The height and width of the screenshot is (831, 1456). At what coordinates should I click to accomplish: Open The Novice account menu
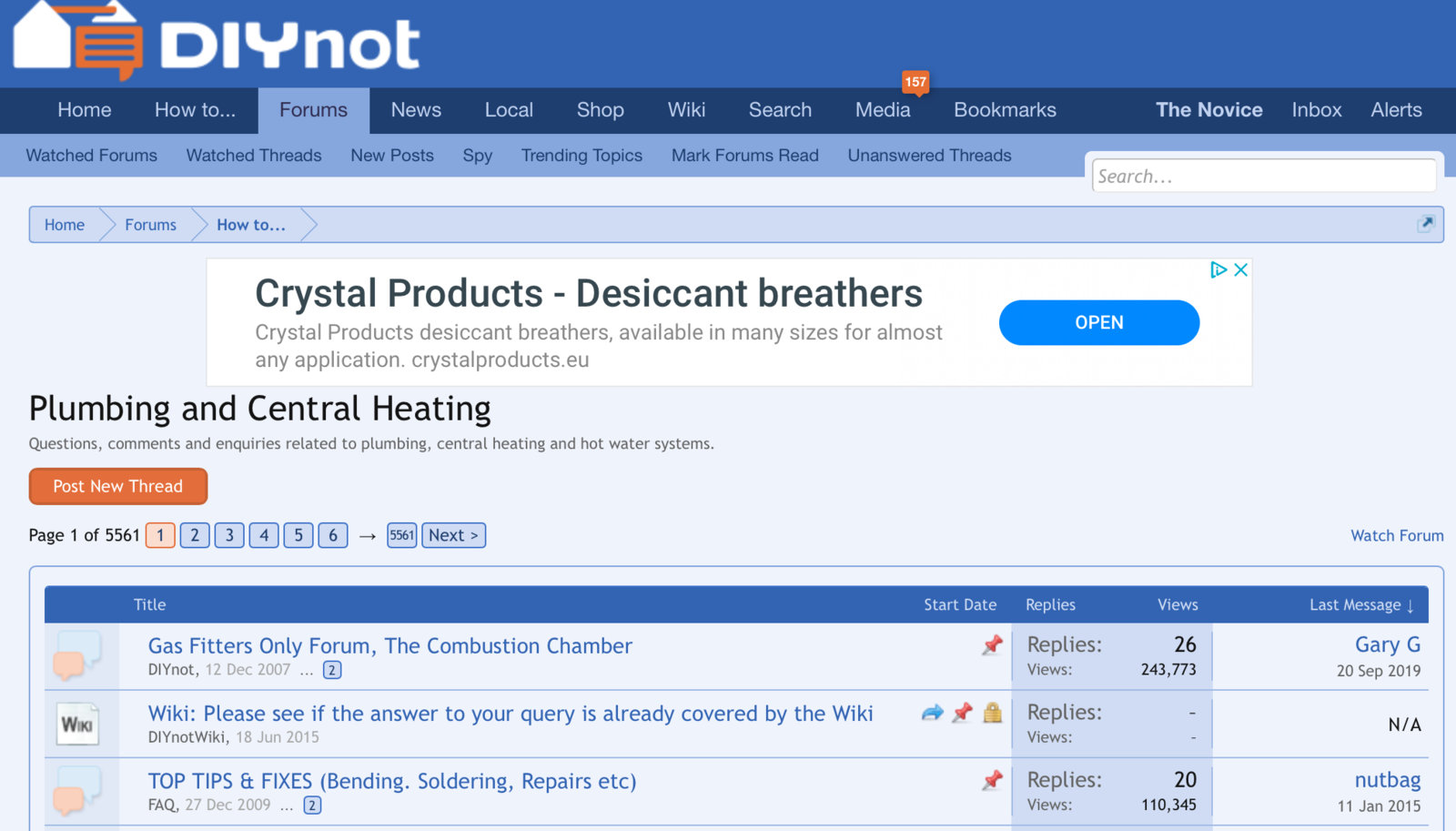click(1208, 110)
